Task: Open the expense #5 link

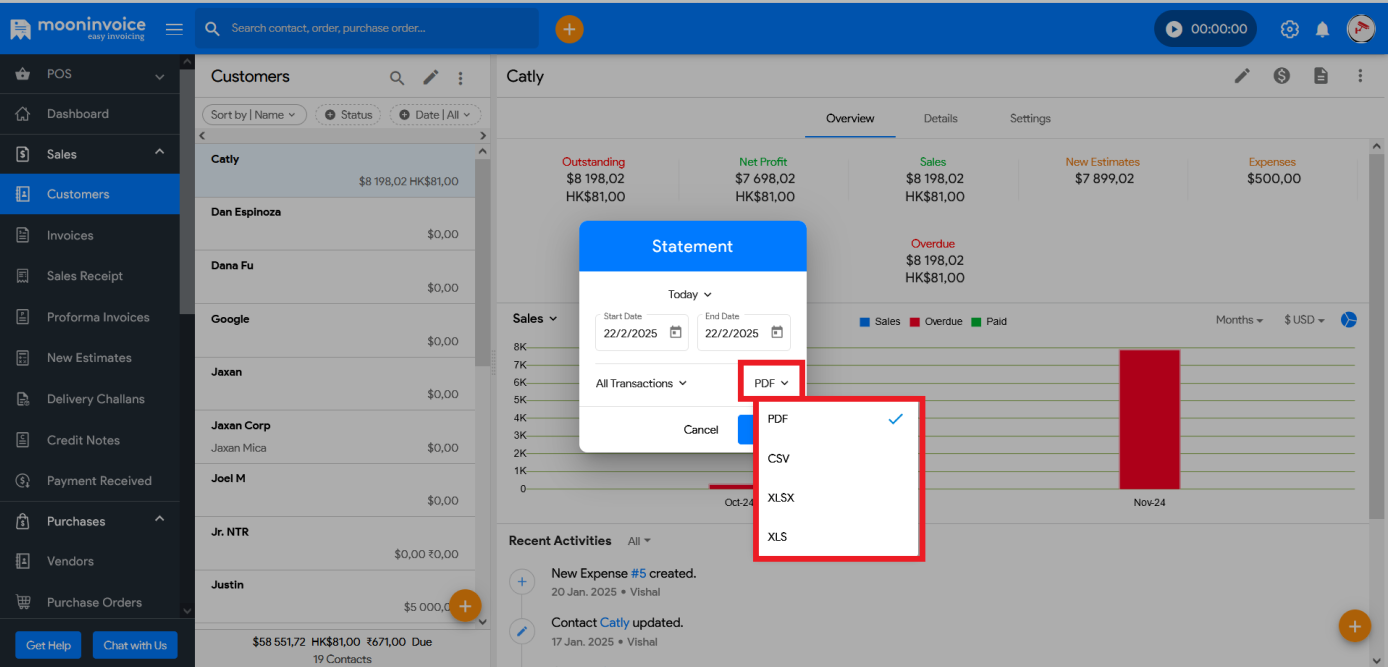Action: click(x=638, y=574)
